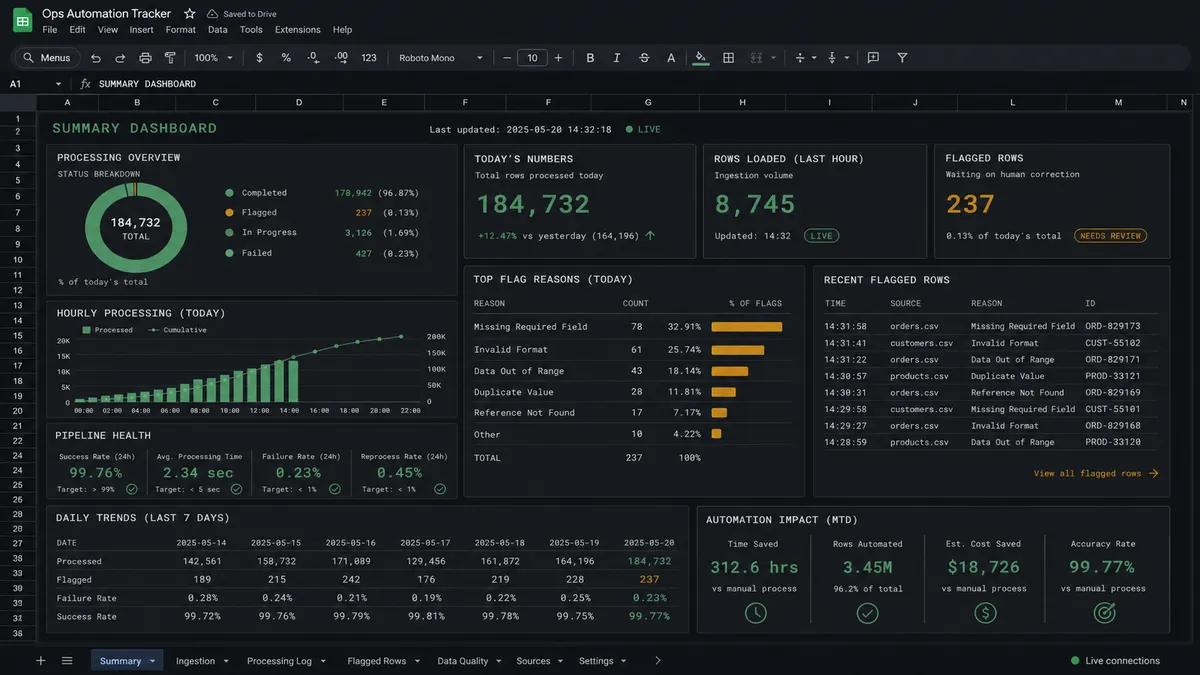Click the Time Saved clock icon
Viewport: 1200px width, 675px height.
(756, 613)
